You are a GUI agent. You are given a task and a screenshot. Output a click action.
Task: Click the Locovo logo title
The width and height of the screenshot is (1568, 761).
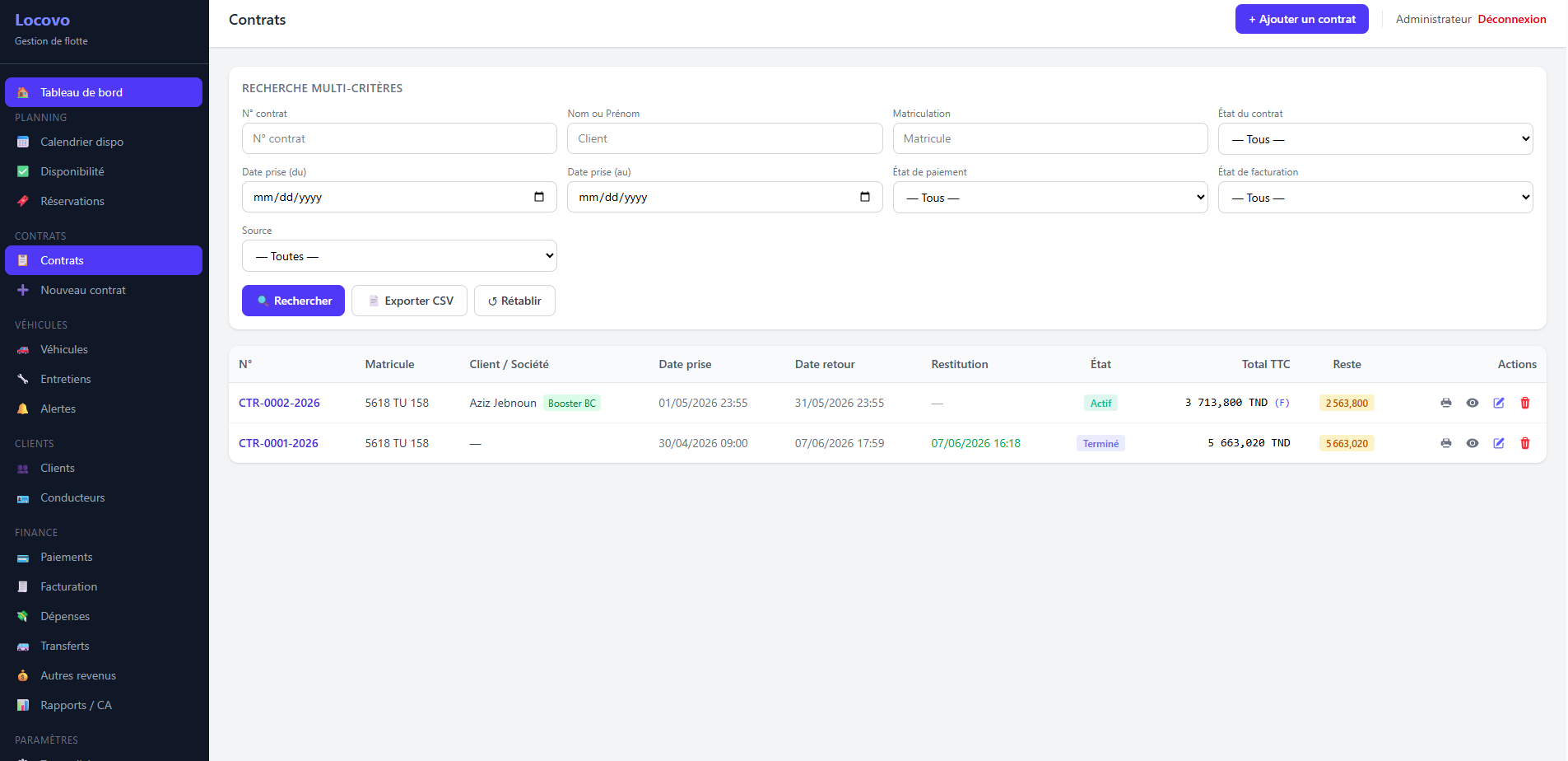click(x=42, y=20)
